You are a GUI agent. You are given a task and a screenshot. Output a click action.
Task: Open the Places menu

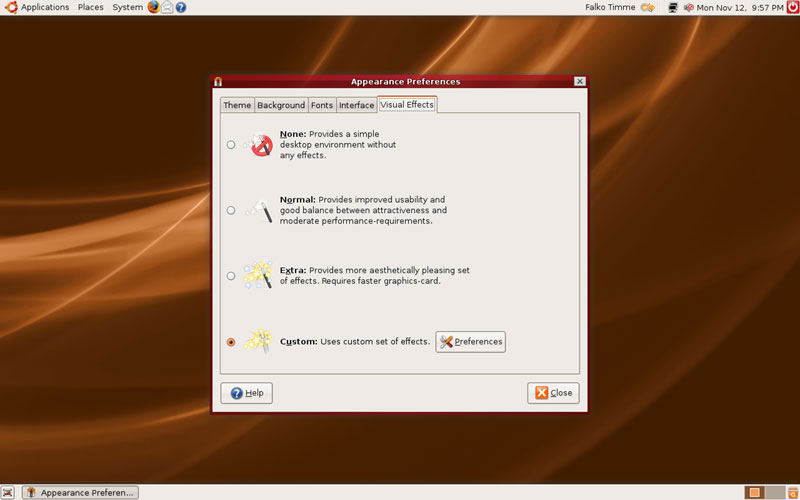(x=91, y=7)
